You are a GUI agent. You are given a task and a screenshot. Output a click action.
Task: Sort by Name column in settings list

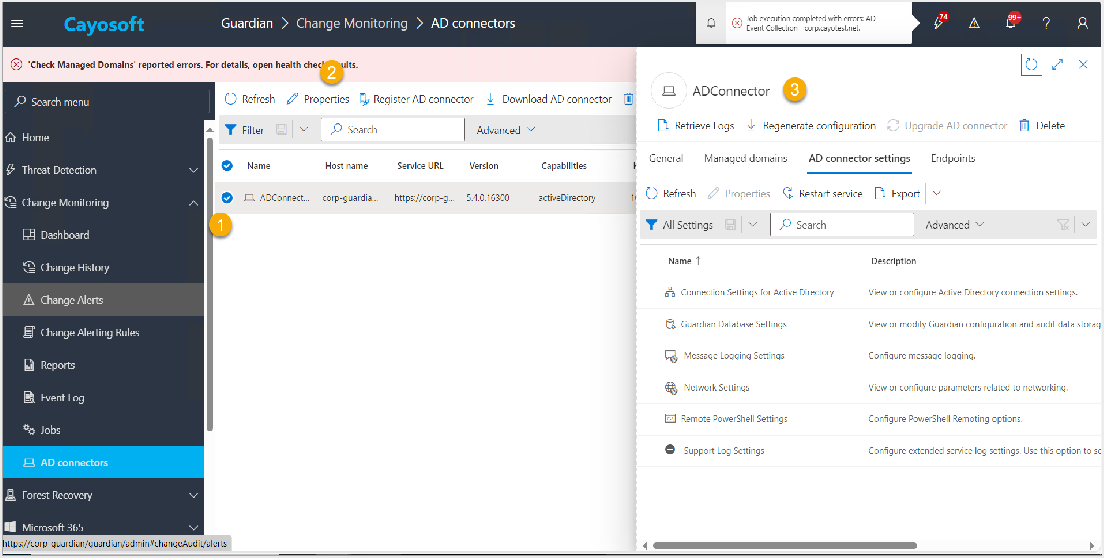684,261
